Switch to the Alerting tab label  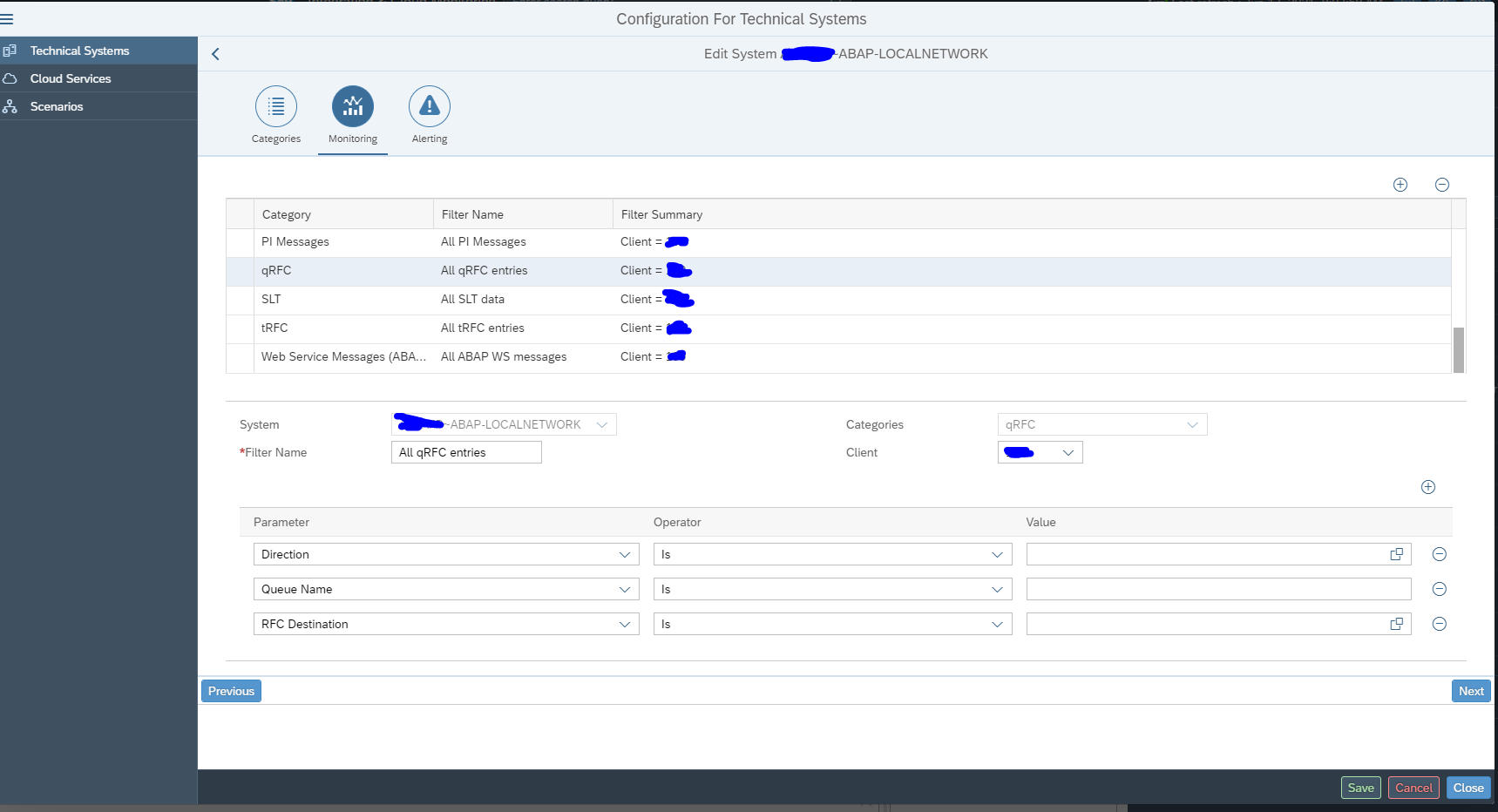tap(430, 139)
